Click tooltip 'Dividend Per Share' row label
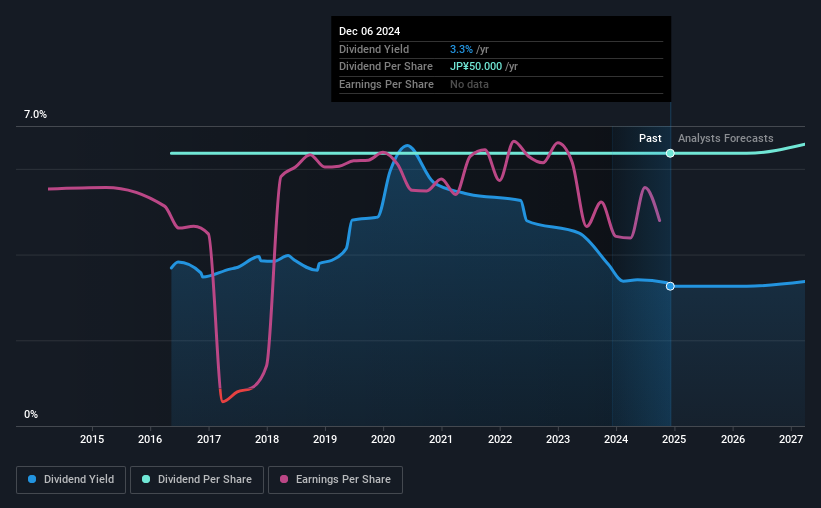The width and height of the screenshot is (821, 508). (x=386, y=67)
